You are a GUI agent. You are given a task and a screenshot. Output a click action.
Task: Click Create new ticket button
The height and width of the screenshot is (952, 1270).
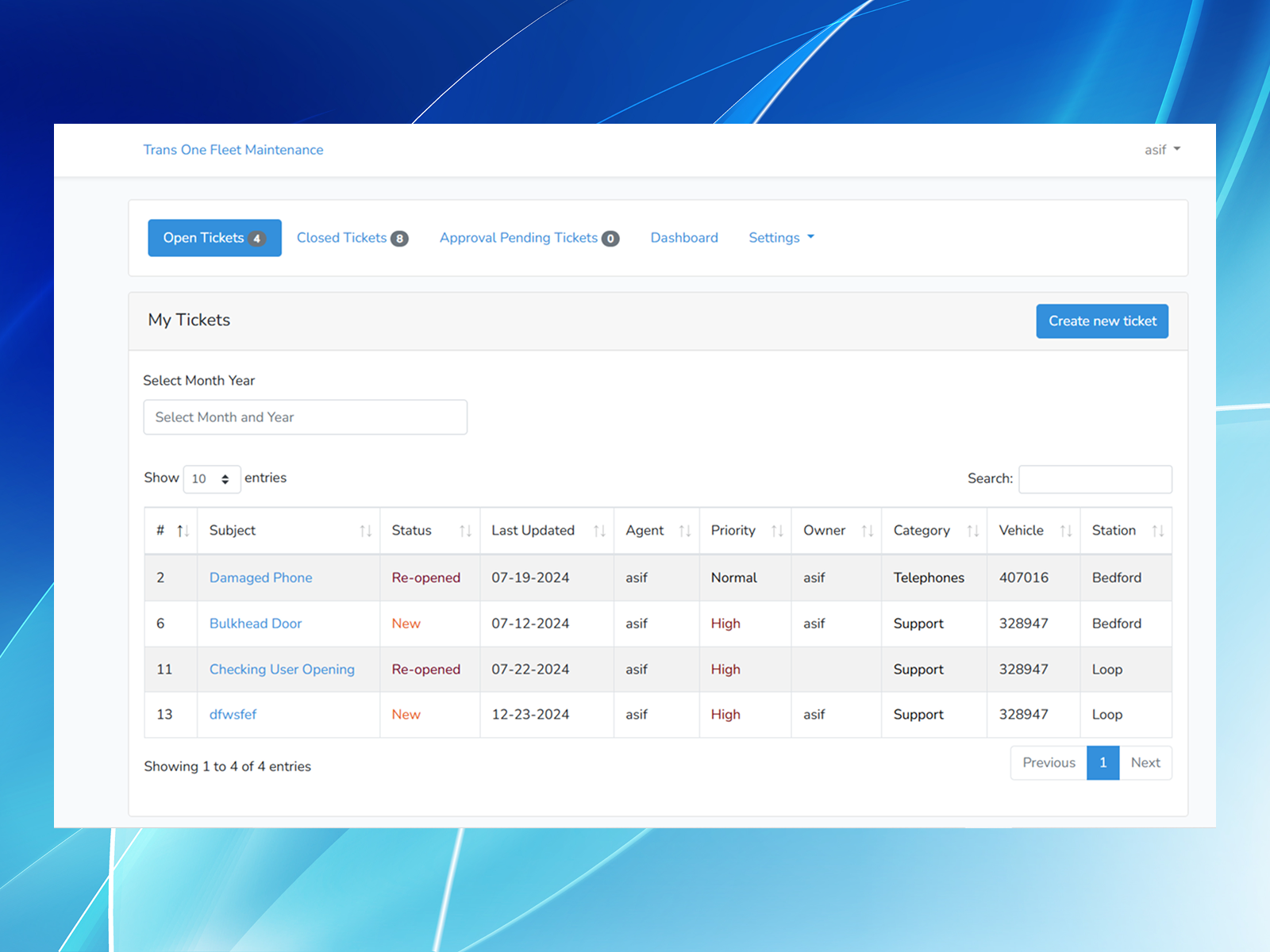tap(1103, 321)
